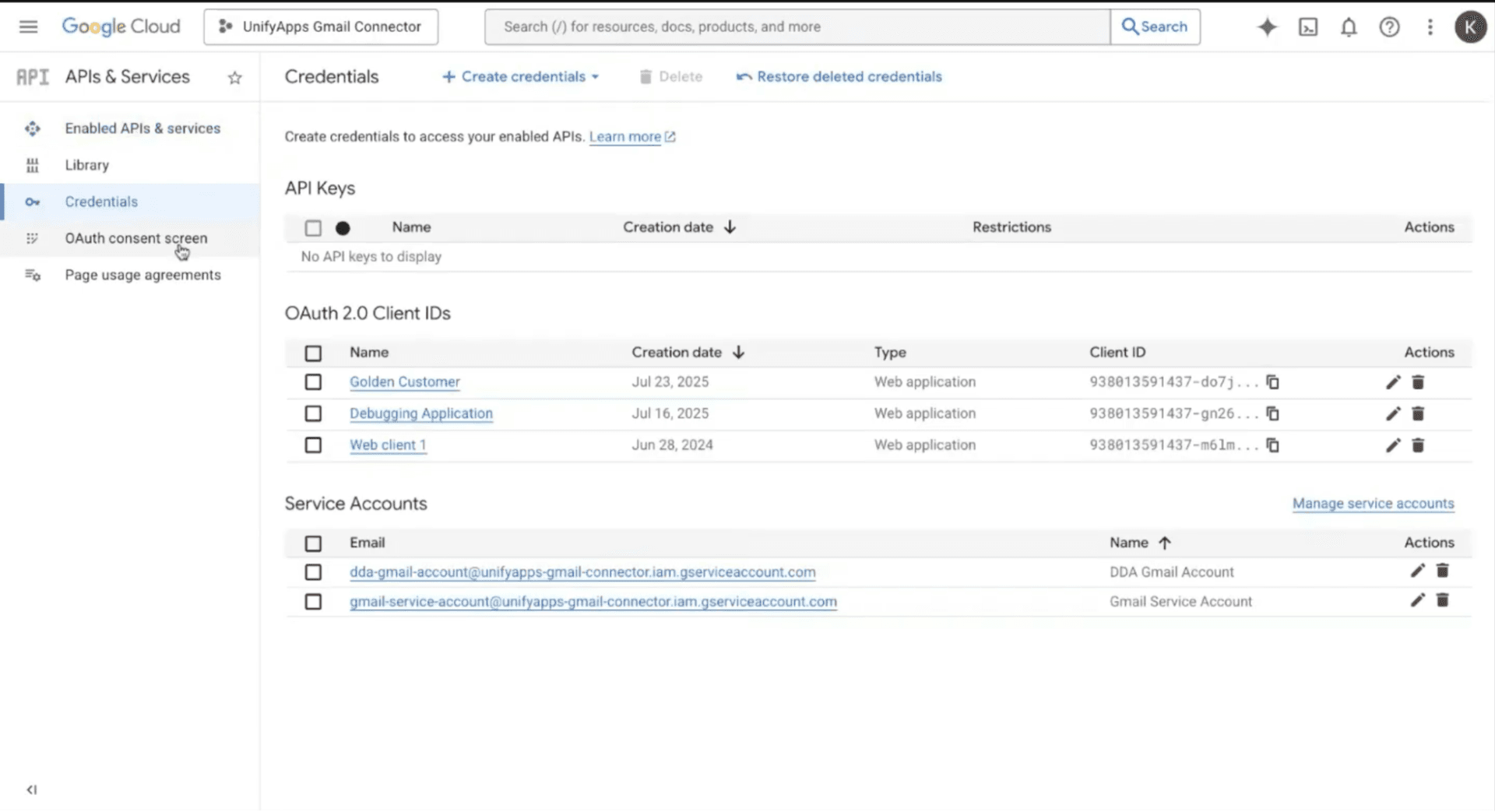Check the Golden Customer row checkbox
Screen dimensions: 1495x812
(313, 382)
